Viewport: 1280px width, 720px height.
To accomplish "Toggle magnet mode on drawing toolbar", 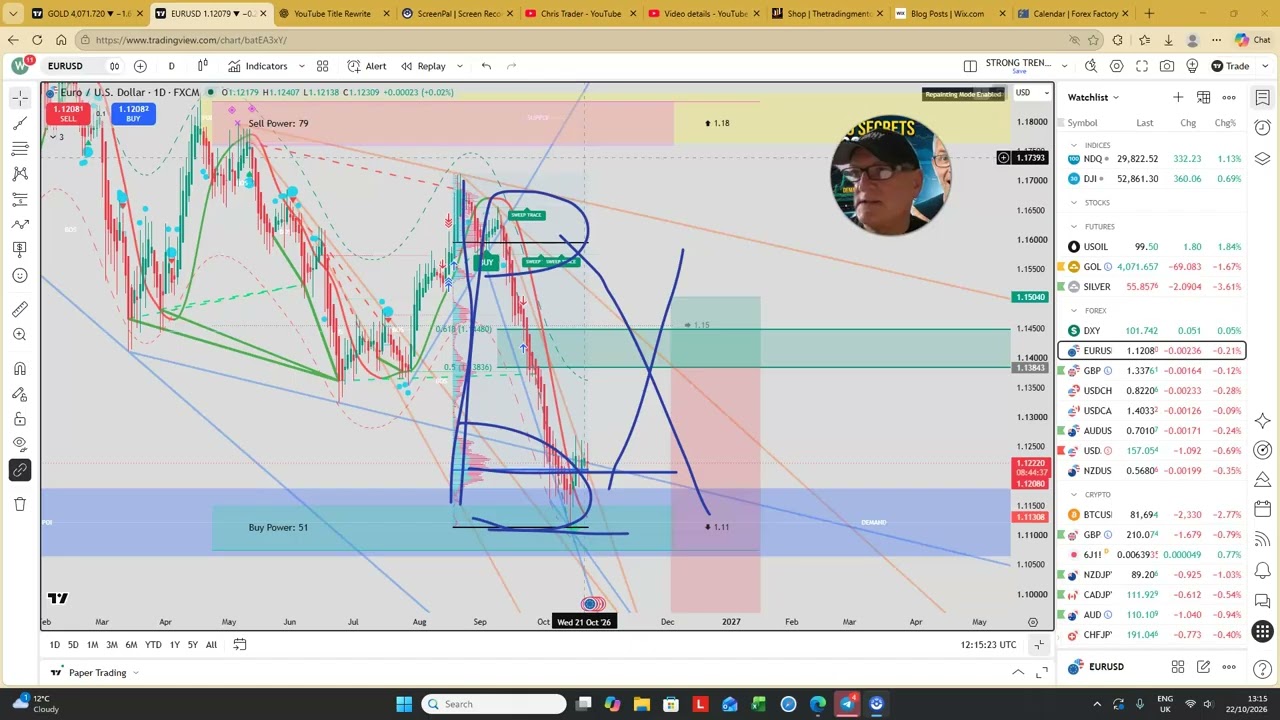I will click(20, 368).
